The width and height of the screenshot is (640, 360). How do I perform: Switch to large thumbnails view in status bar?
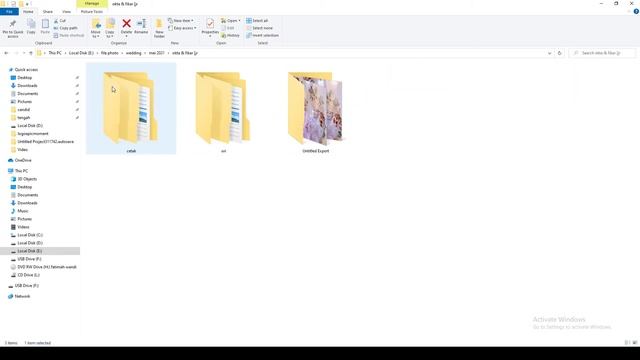pos(635,343)
